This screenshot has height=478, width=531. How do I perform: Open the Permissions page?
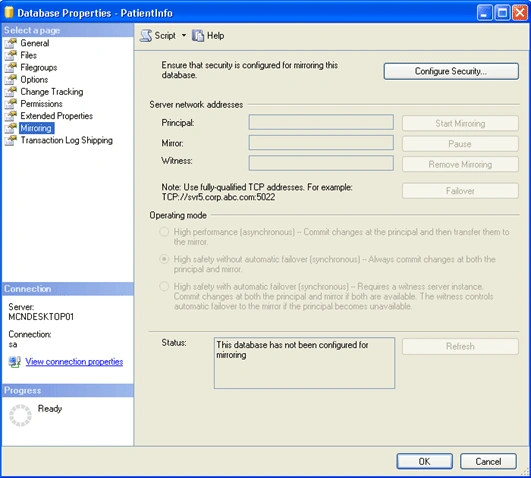(x=41, y=104)
